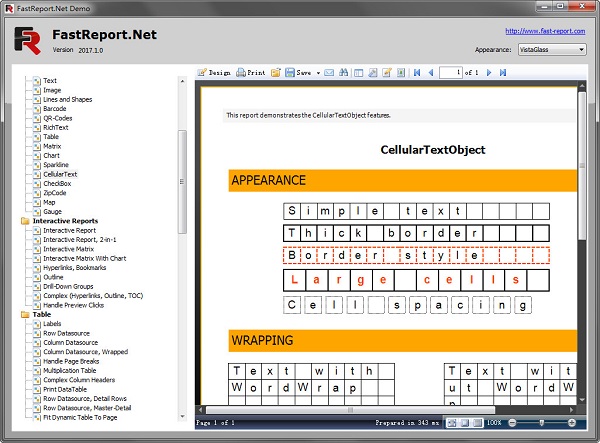Viewport: 600px width, 443px height.
Task: Go to first page arrow
Action: [417, 72]
